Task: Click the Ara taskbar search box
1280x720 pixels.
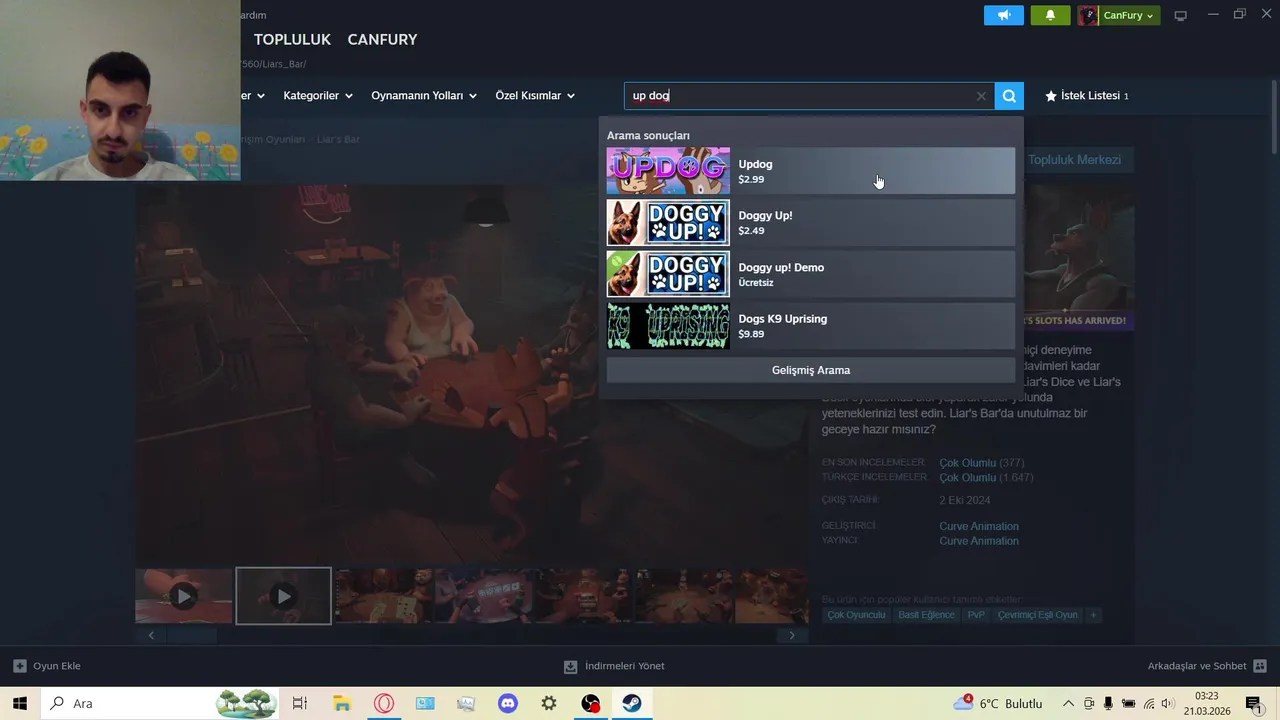Action: 160,703
